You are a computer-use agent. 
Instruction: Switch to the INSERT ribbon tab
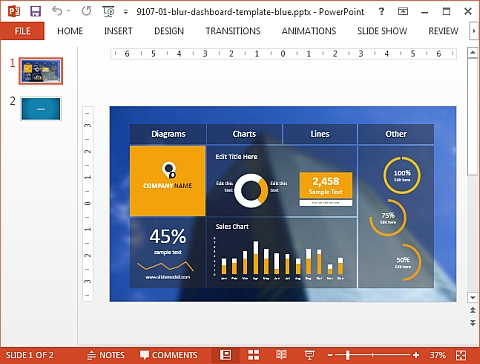point(118,31)
